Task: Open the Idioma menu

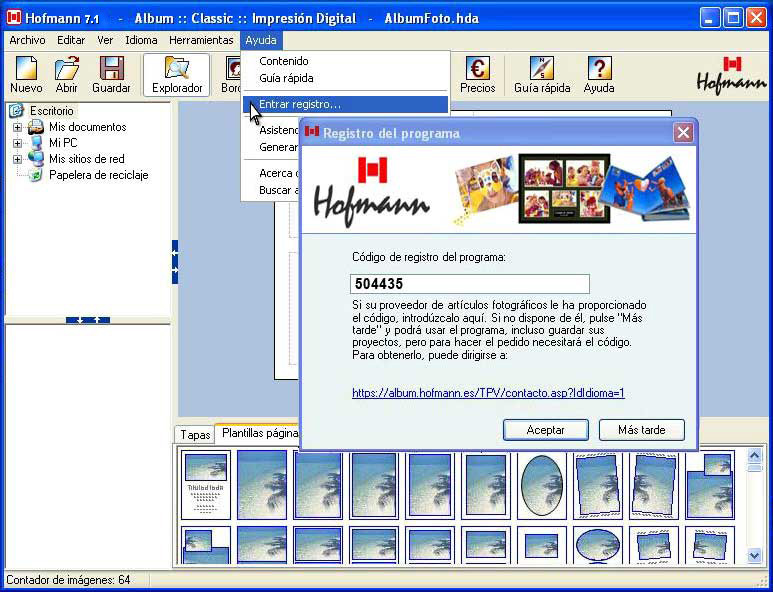Action: pos(141,40)
